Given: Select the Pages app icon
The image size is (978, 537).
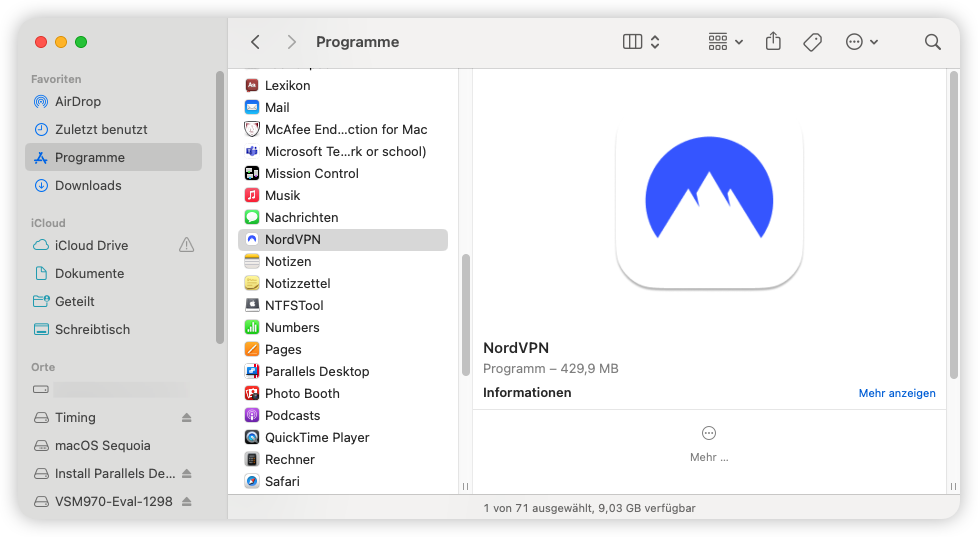Looking at the screenshot, I should tap(252, 349).
